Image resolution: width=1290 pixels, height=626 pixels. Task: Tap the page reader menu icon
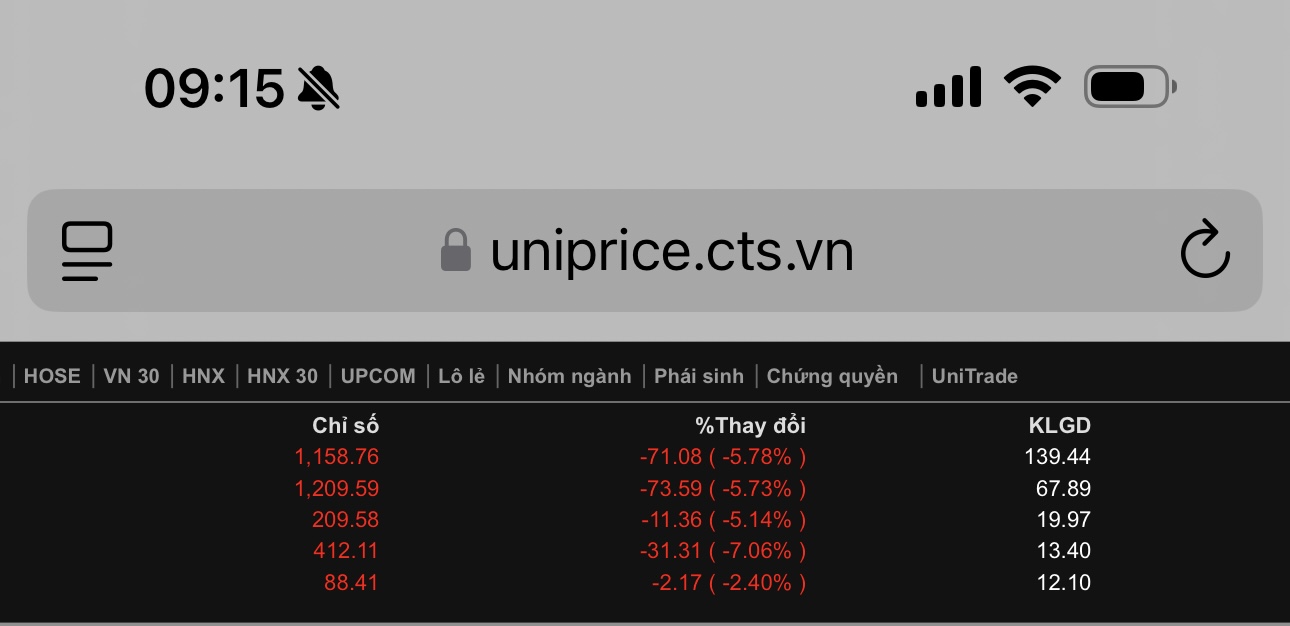click(x=87, y=251)
